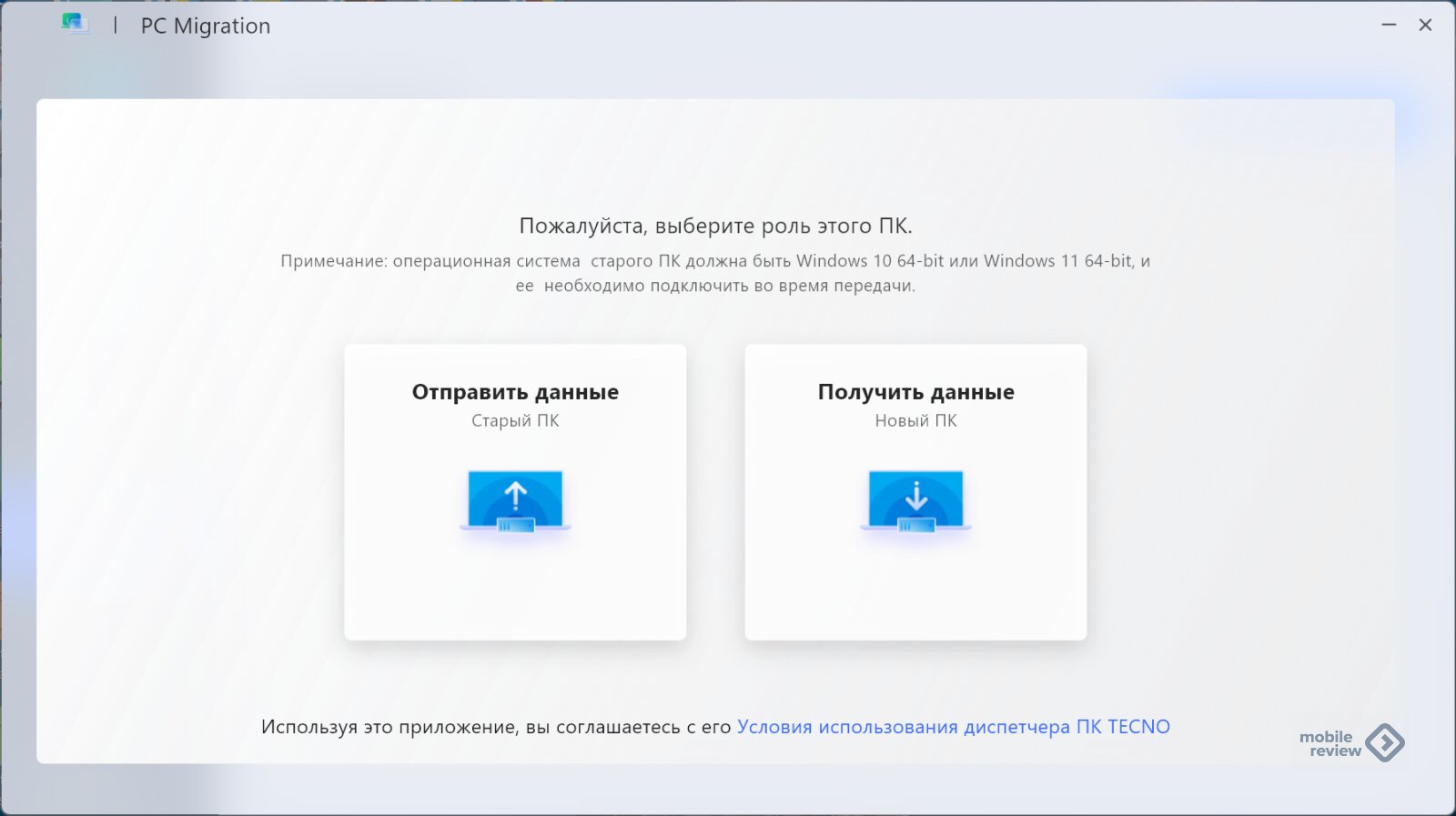The height and width of the screenshot is (816, 1456).
Task: Click the PC Migration app logo icon
Action: pyautogui.click(x=75, y=25)
